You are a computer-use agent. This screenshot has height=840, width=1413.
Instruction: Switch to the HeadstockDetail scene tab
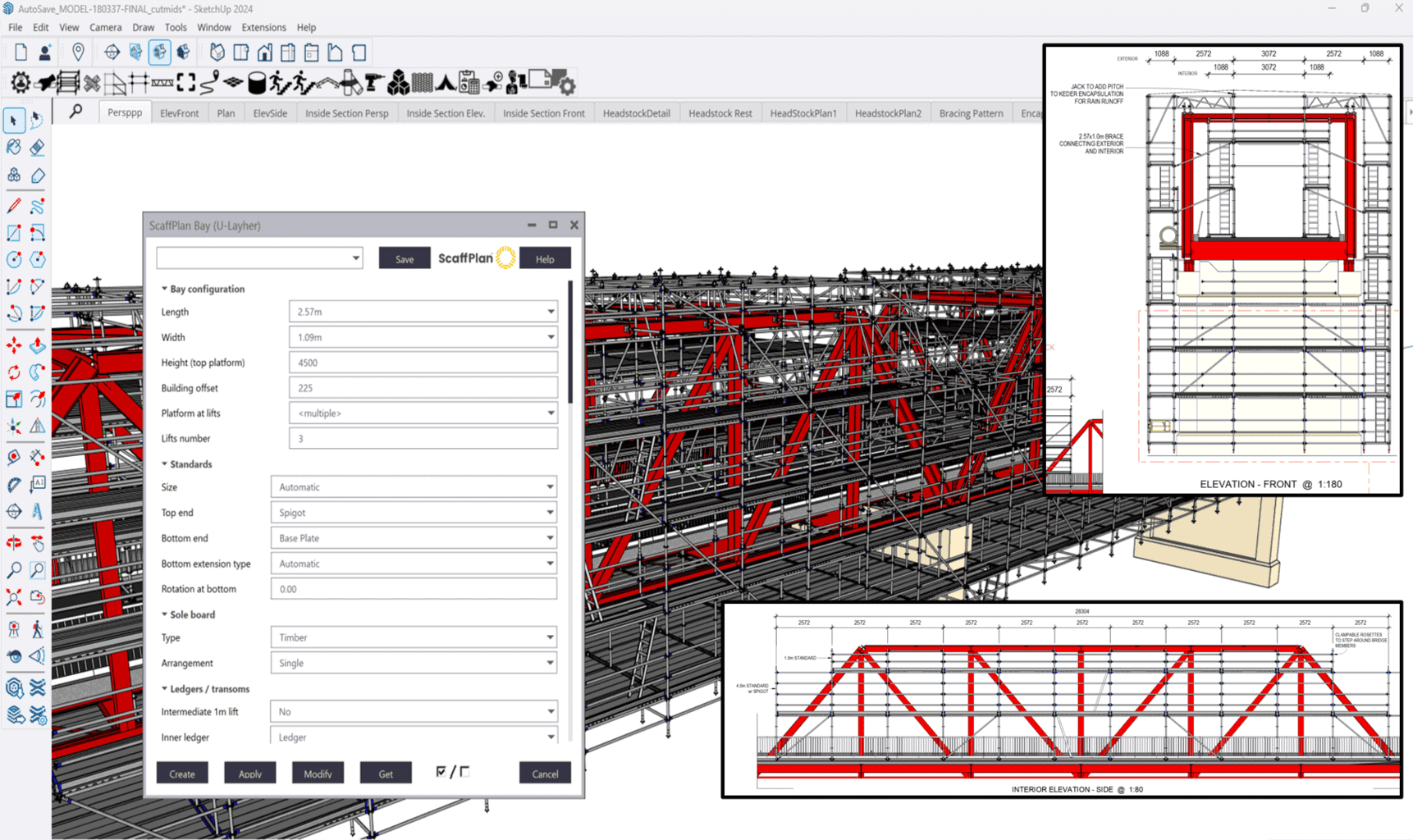(x=637, y=113)
